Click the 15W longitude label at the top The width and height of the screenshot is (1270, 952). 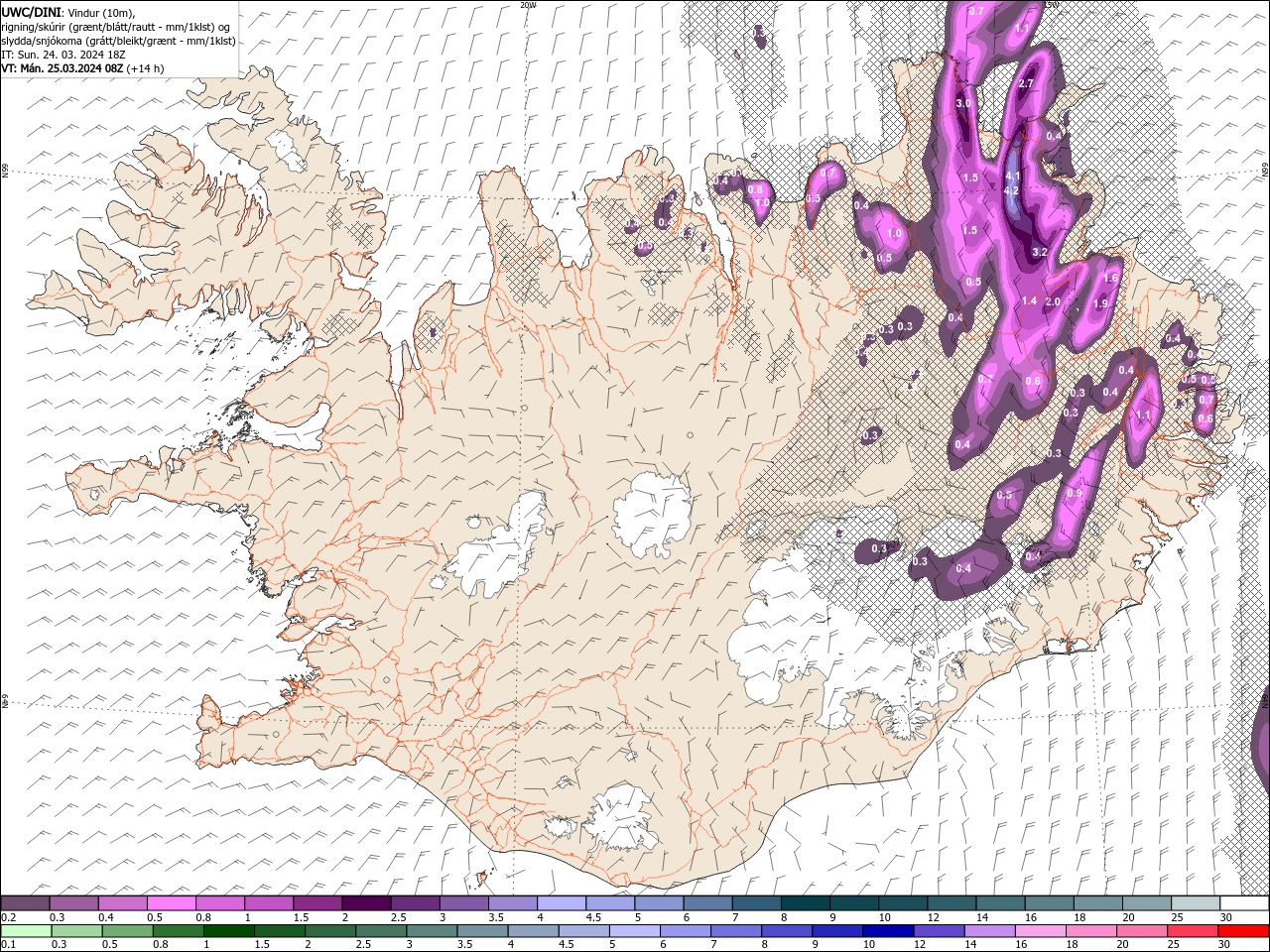point(1052,4)
